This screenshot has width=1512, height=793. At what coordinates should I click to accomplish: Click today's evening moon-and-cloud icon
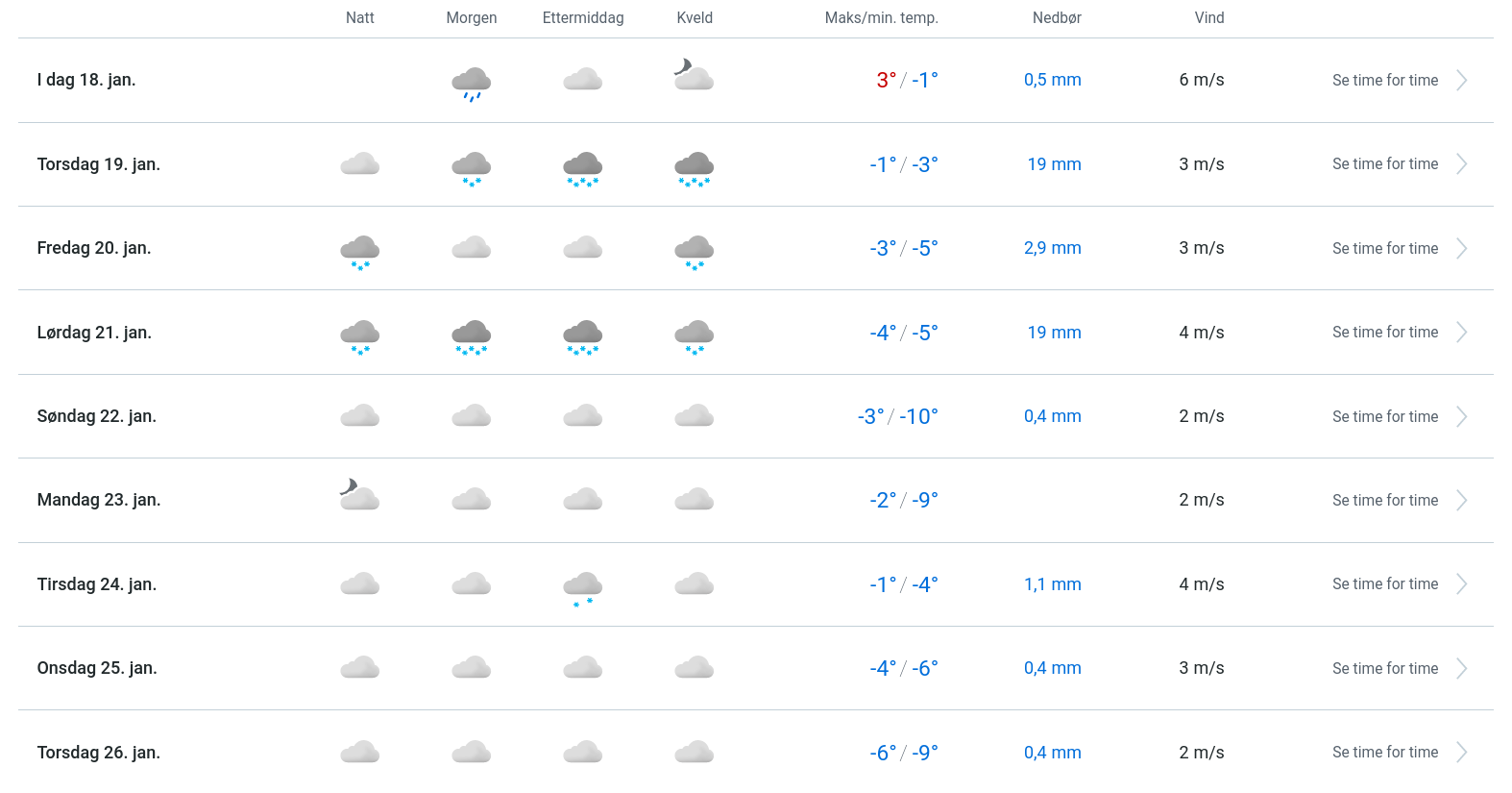click(x=694, y=75)
